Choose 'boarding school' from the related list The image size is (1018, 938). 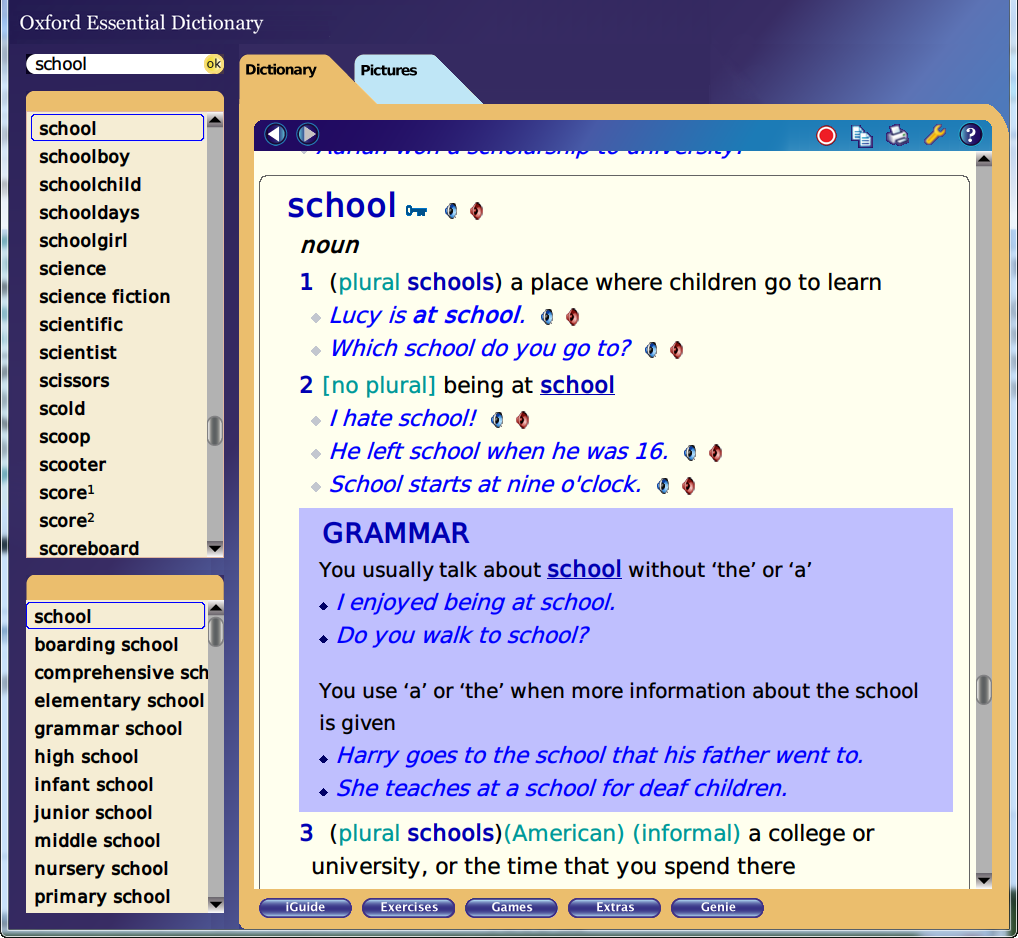[x=106, y=645]
